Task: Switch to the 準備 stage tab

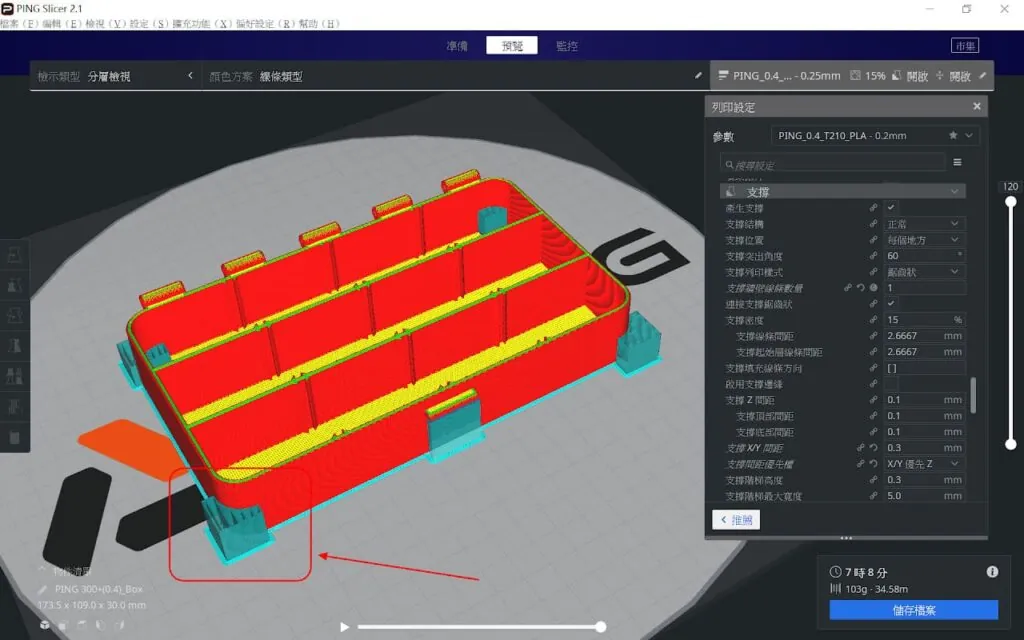Action: [x=457, y=46]
